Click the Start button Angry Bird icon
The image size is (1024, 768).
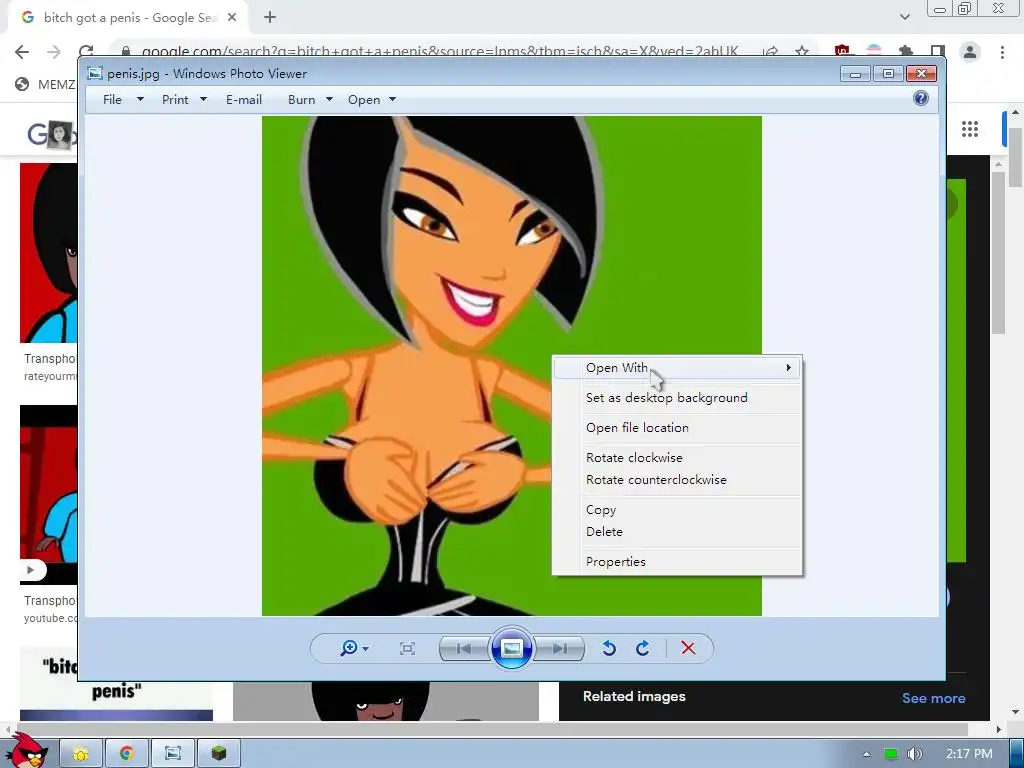(x=27, y=750)
